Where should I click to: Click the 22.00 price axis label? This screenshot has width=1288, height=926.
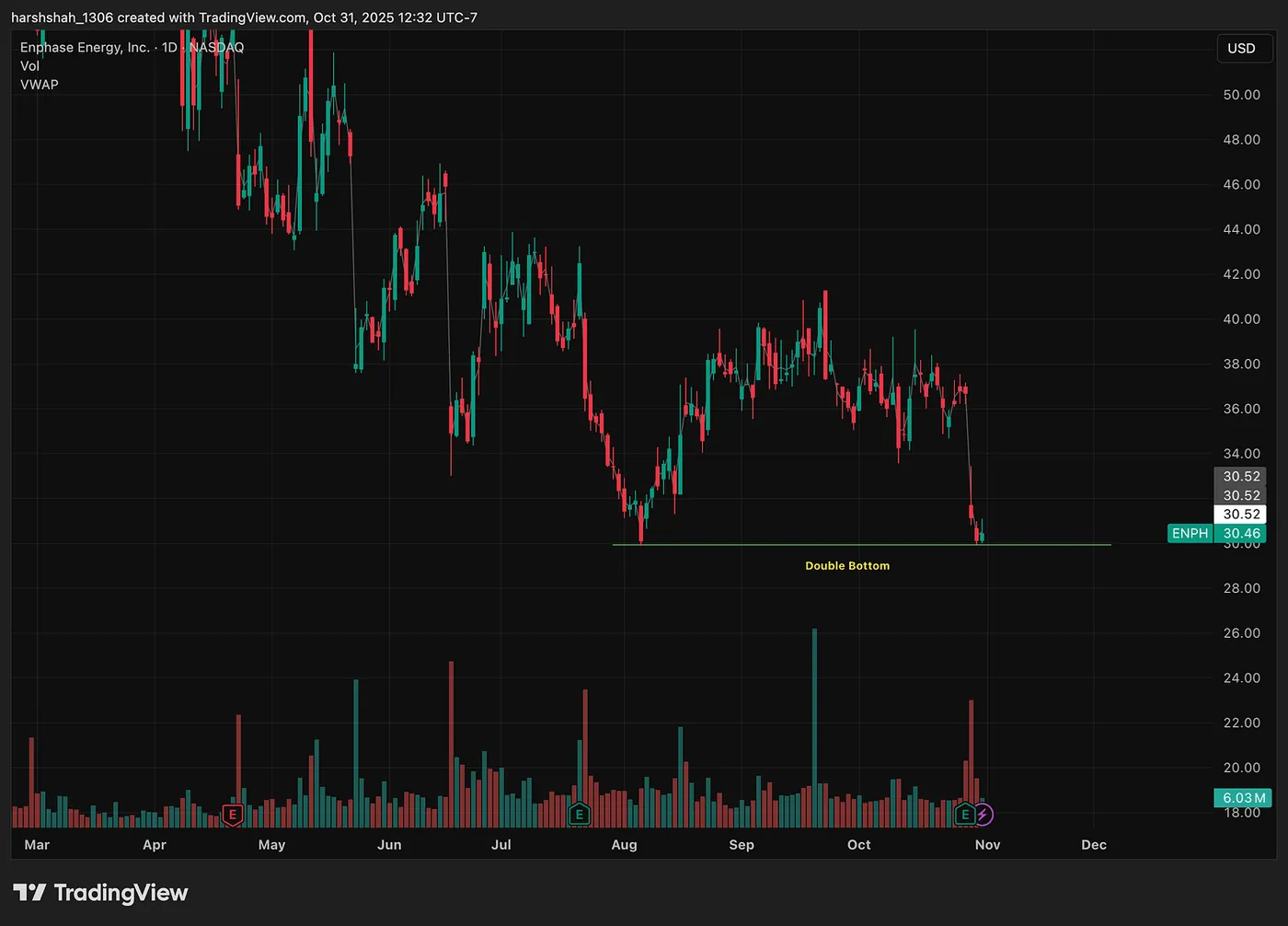(x=1241, y=723)
